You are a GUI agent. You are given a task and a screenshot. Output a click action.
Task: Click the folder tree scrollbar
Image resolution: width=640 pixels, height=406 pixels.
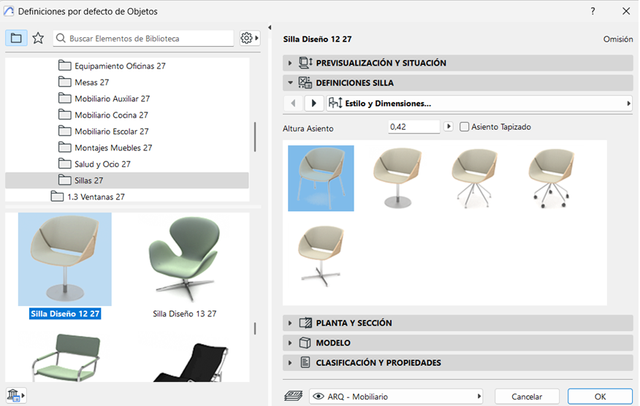[255, 137]
